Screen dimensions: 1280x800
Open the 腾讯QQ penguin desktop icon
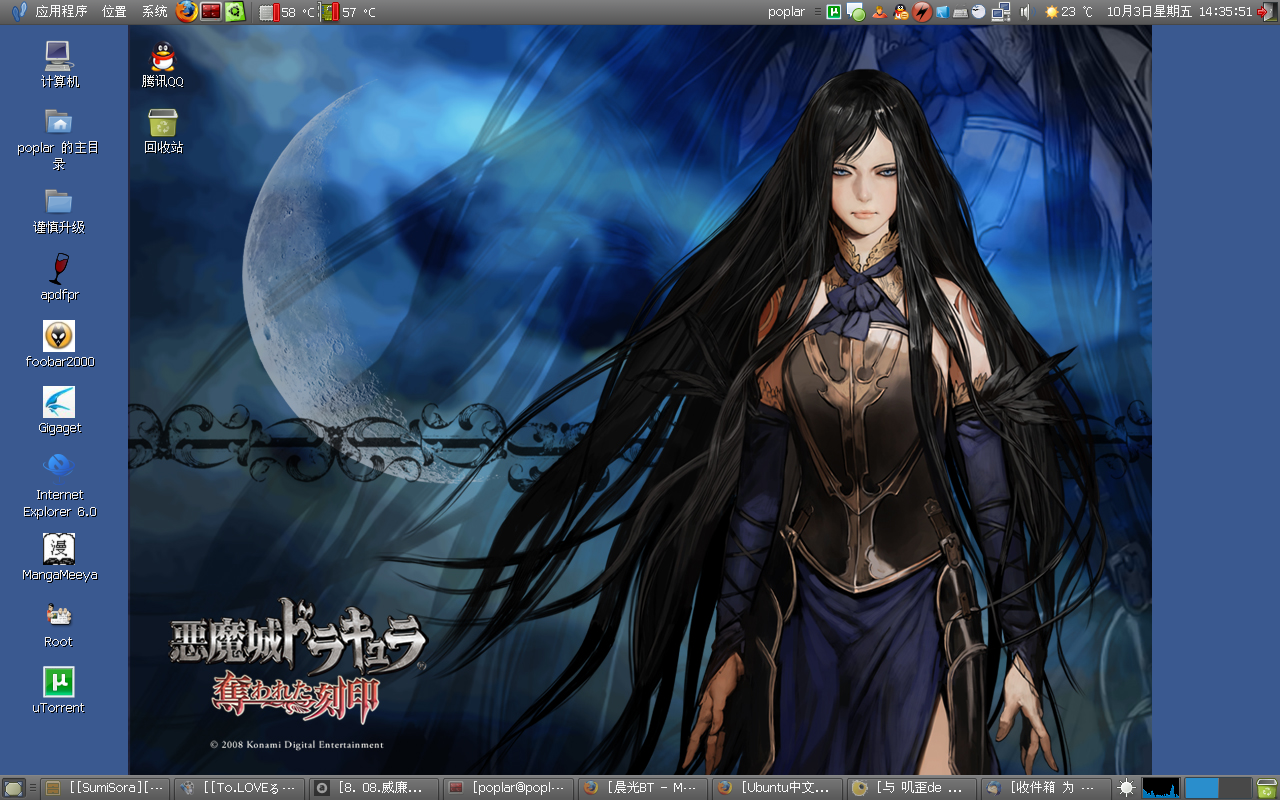[163, 65]
